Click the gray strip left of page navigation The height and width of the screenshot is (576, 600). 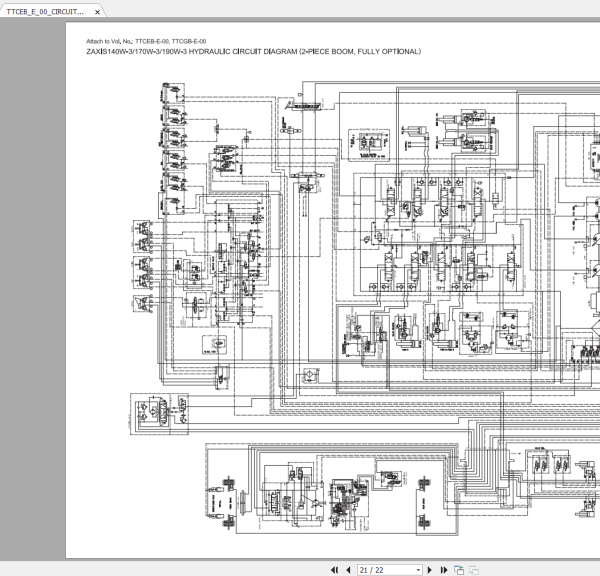160,569
